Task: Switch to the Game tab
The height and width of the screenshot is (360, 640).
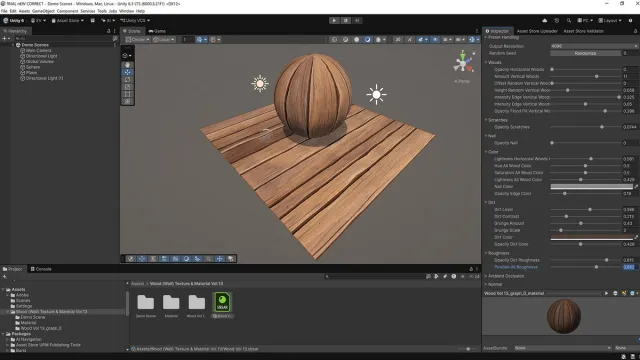Action: coord(157,31)
